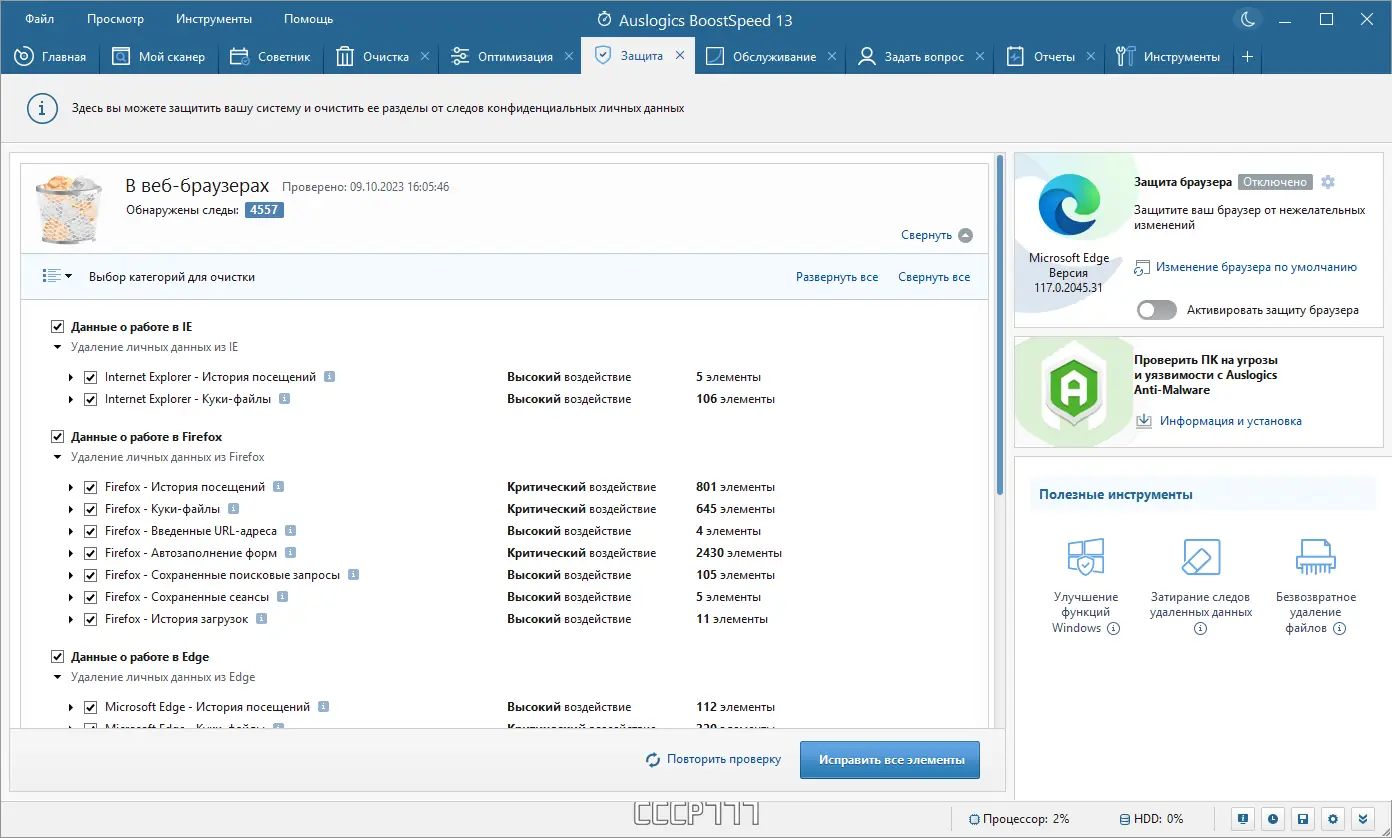Image resolution: width=1392 pixels, height=838 pixels.
Task: Click the Развернуть все link
Action: coord(837,277)
